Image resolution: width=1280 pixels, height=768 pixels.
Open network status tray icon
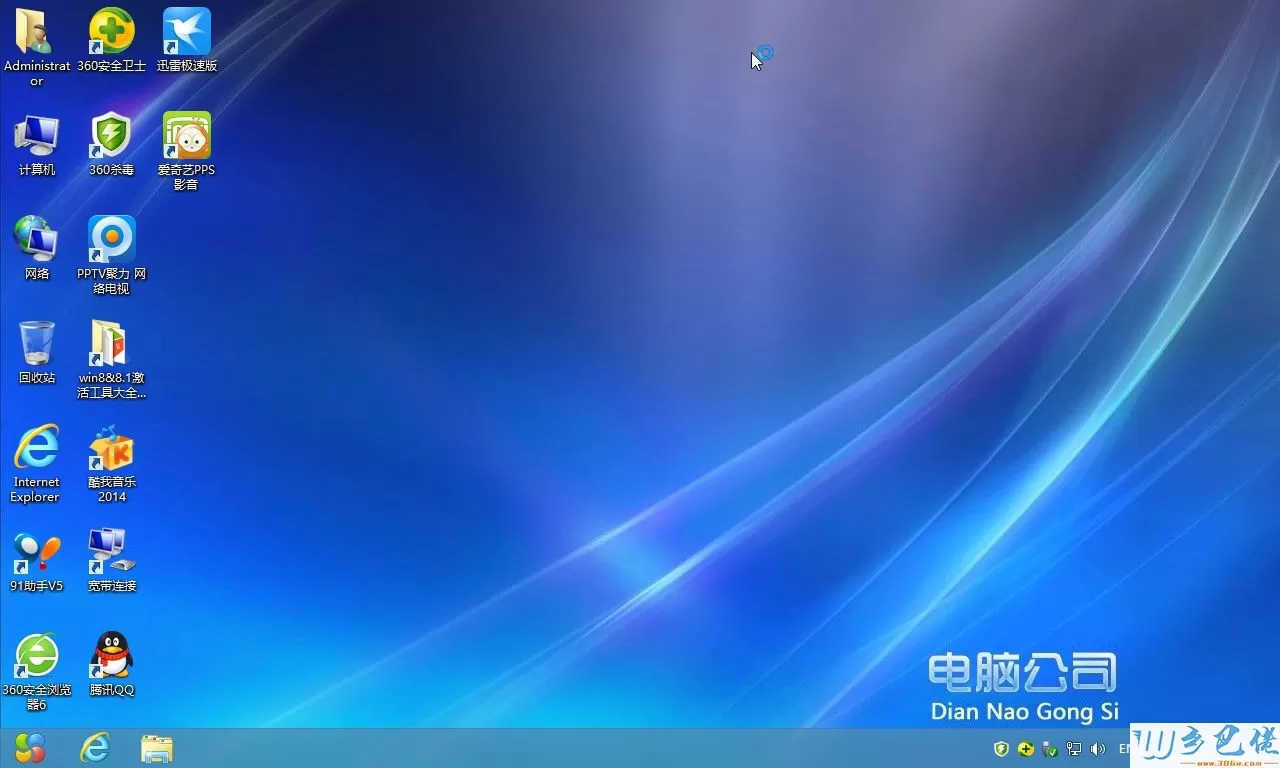pyautogui.click(x=1074, y=749)
